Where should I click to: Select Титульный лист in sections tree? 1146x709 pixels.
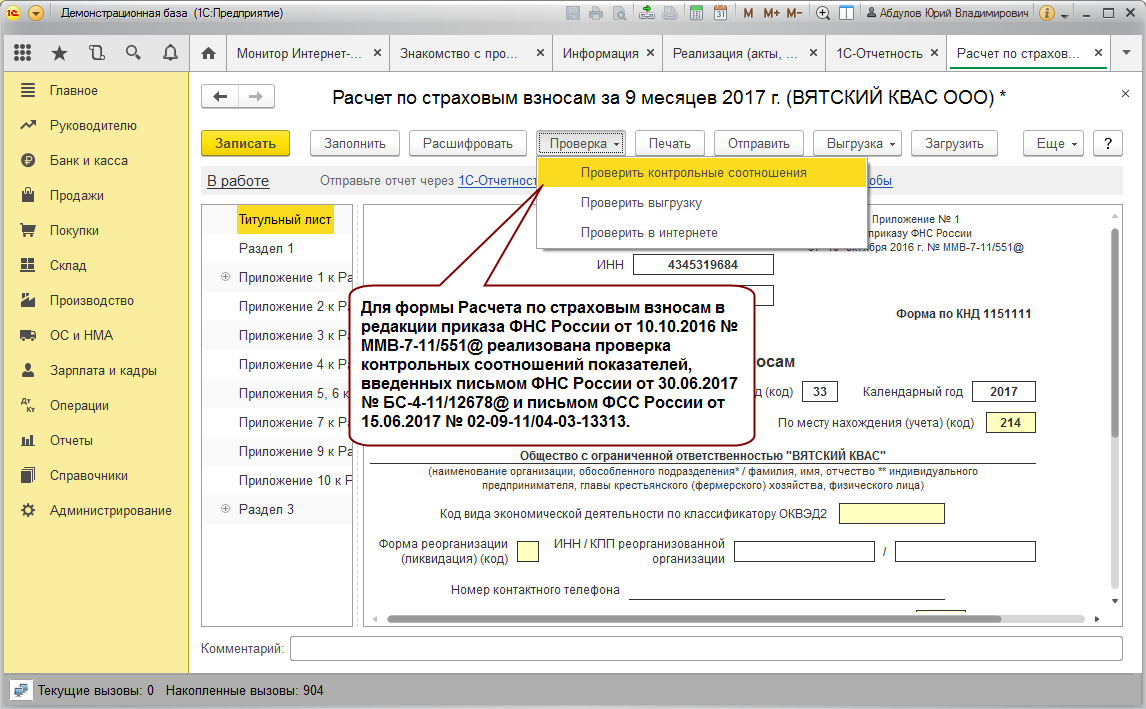[285, 219]
